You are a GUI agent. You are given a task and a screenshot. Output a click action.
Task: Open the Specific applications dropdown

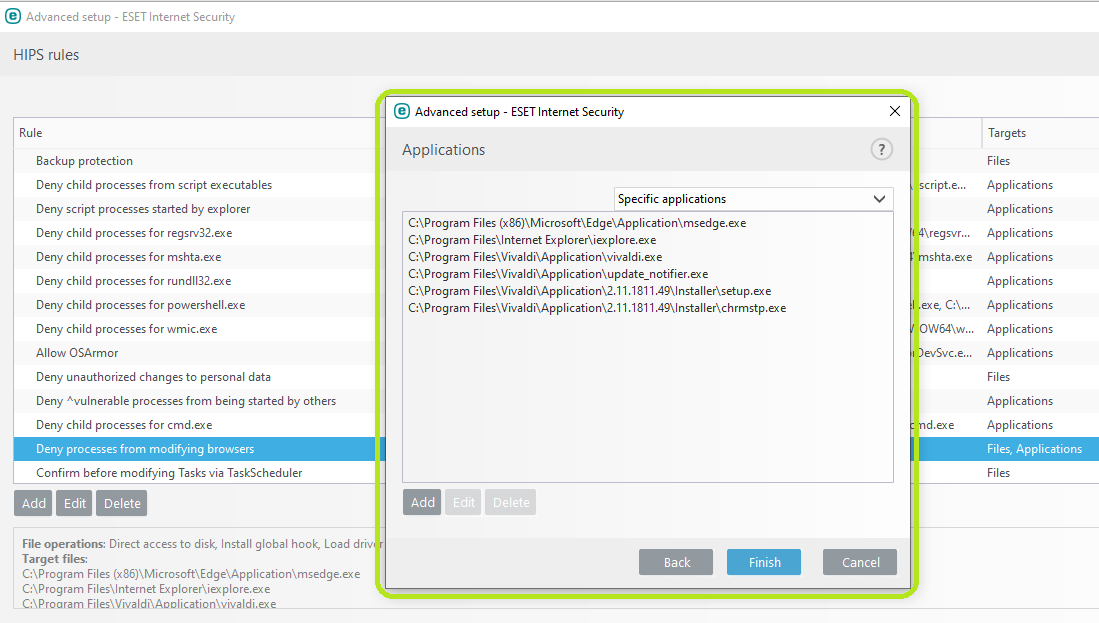753,199
